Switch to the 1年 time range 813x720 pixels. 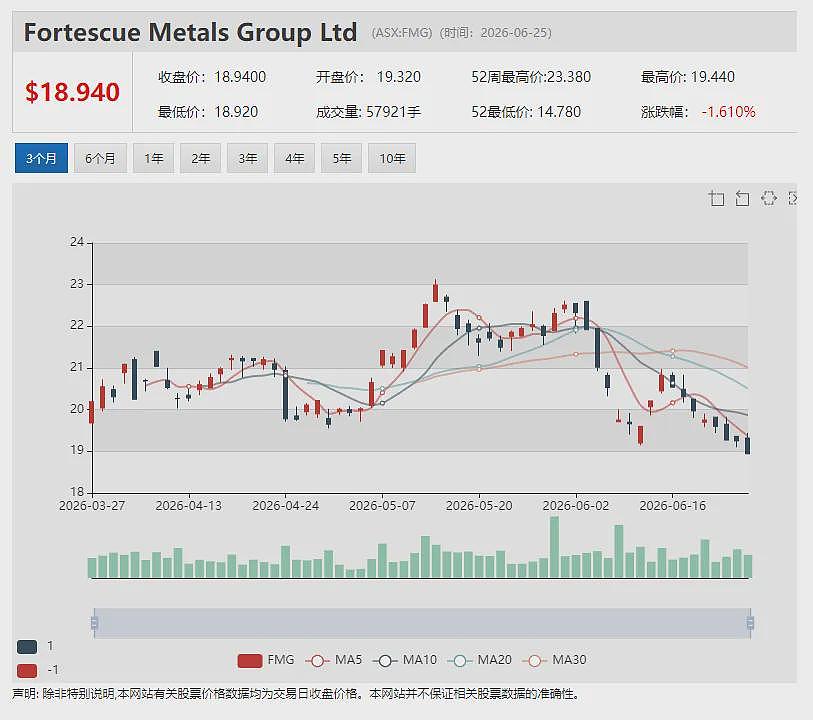point(153,158)
